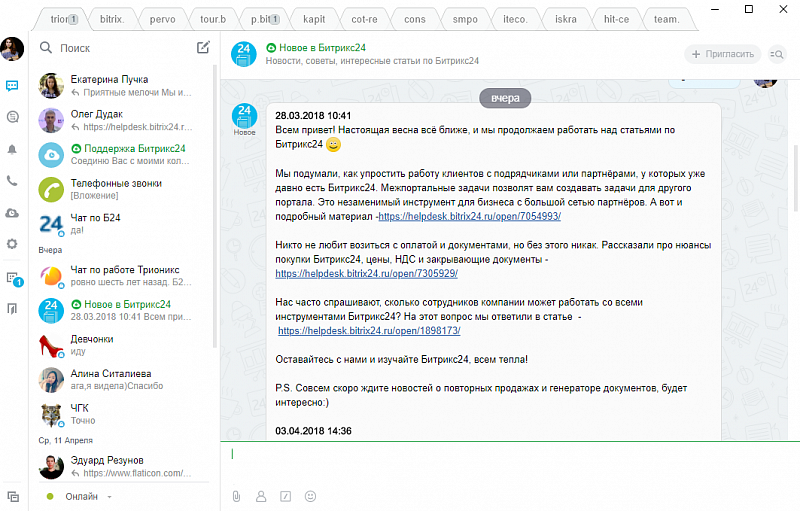Open the ЧГК chat
This screenshot has height=511, width=800.
pos(122,414)
